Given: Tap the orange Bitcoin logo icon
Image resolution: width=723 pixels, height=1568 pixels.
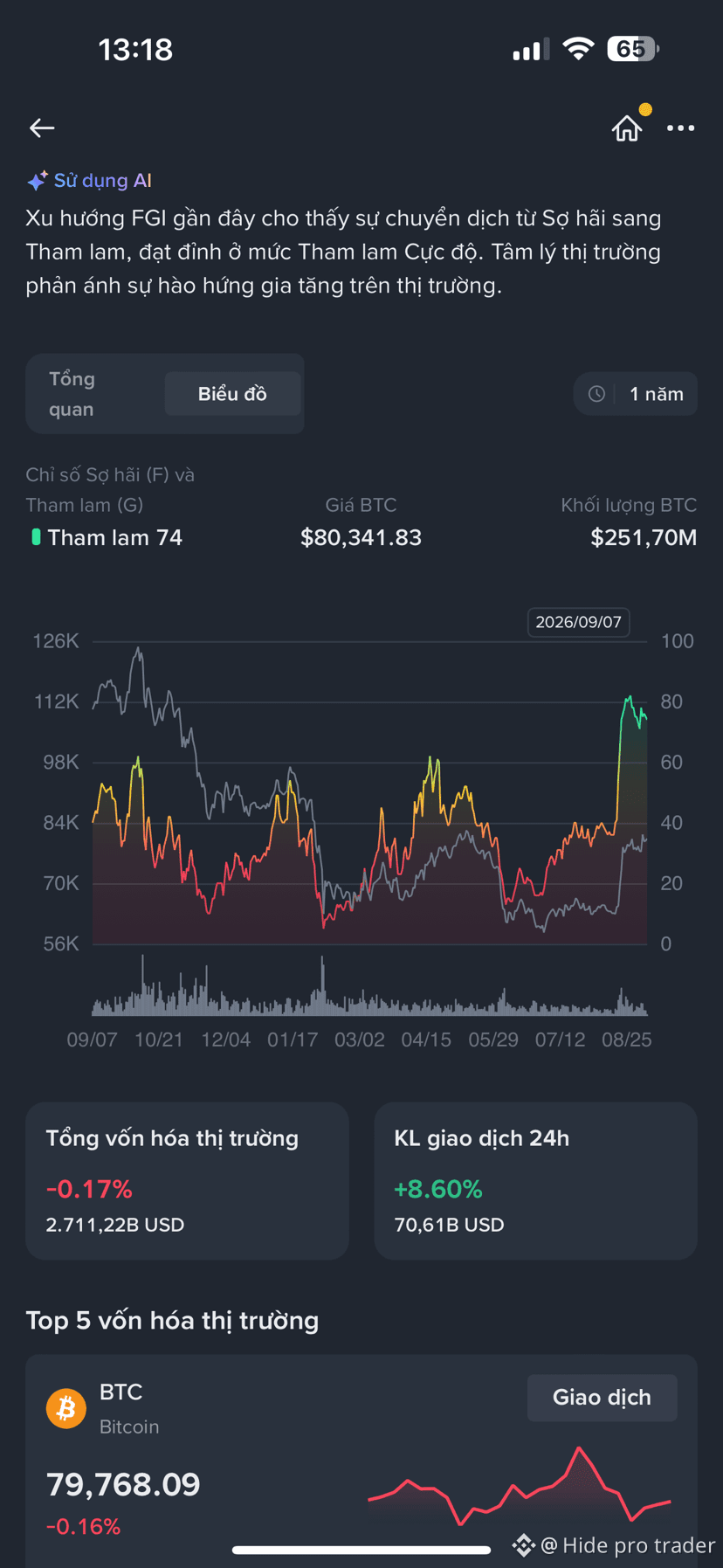Looking at the screenshot, I should (66, 1408).
